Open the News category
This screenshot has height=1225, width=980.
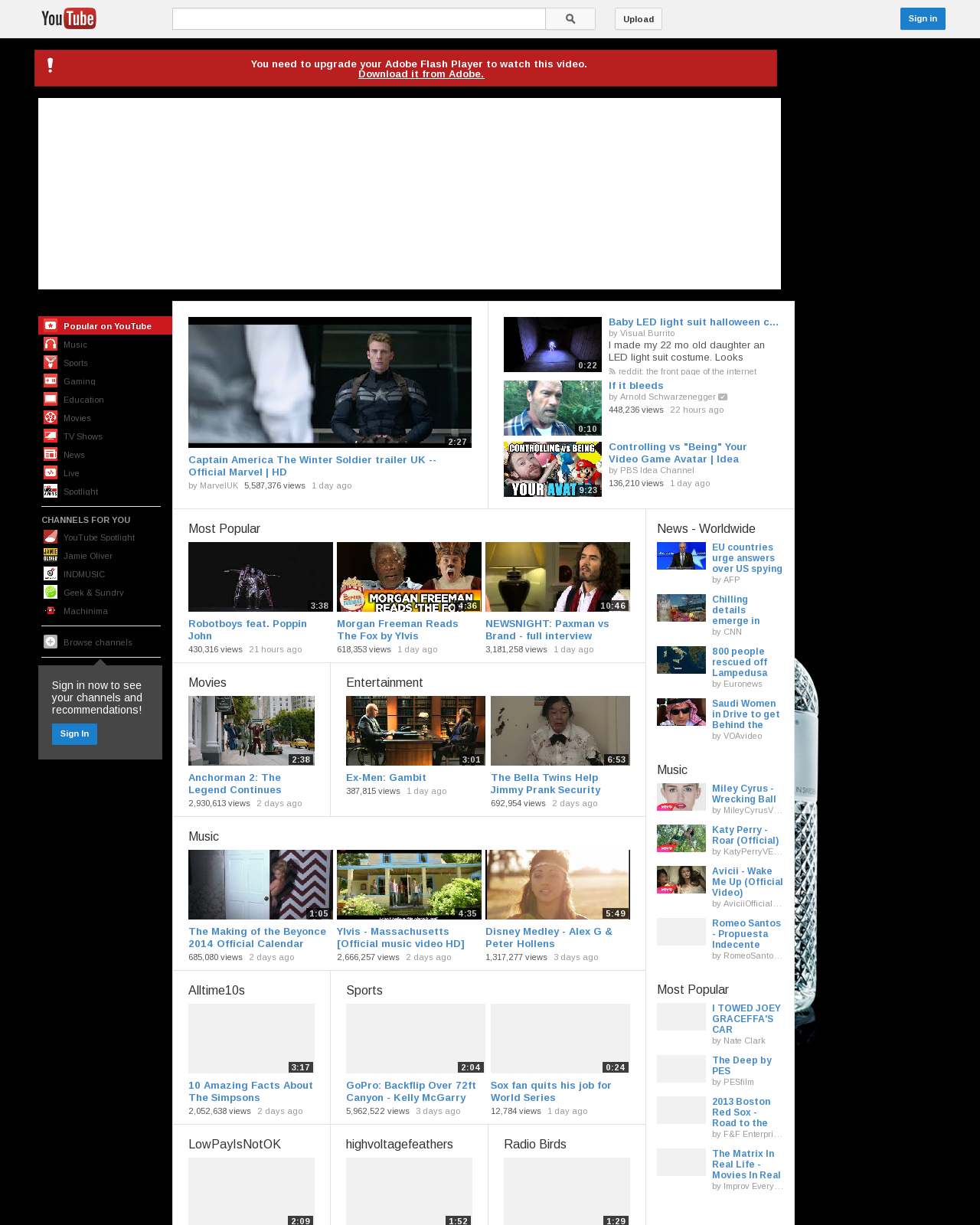pyautogui.click(x=74, y=455)
